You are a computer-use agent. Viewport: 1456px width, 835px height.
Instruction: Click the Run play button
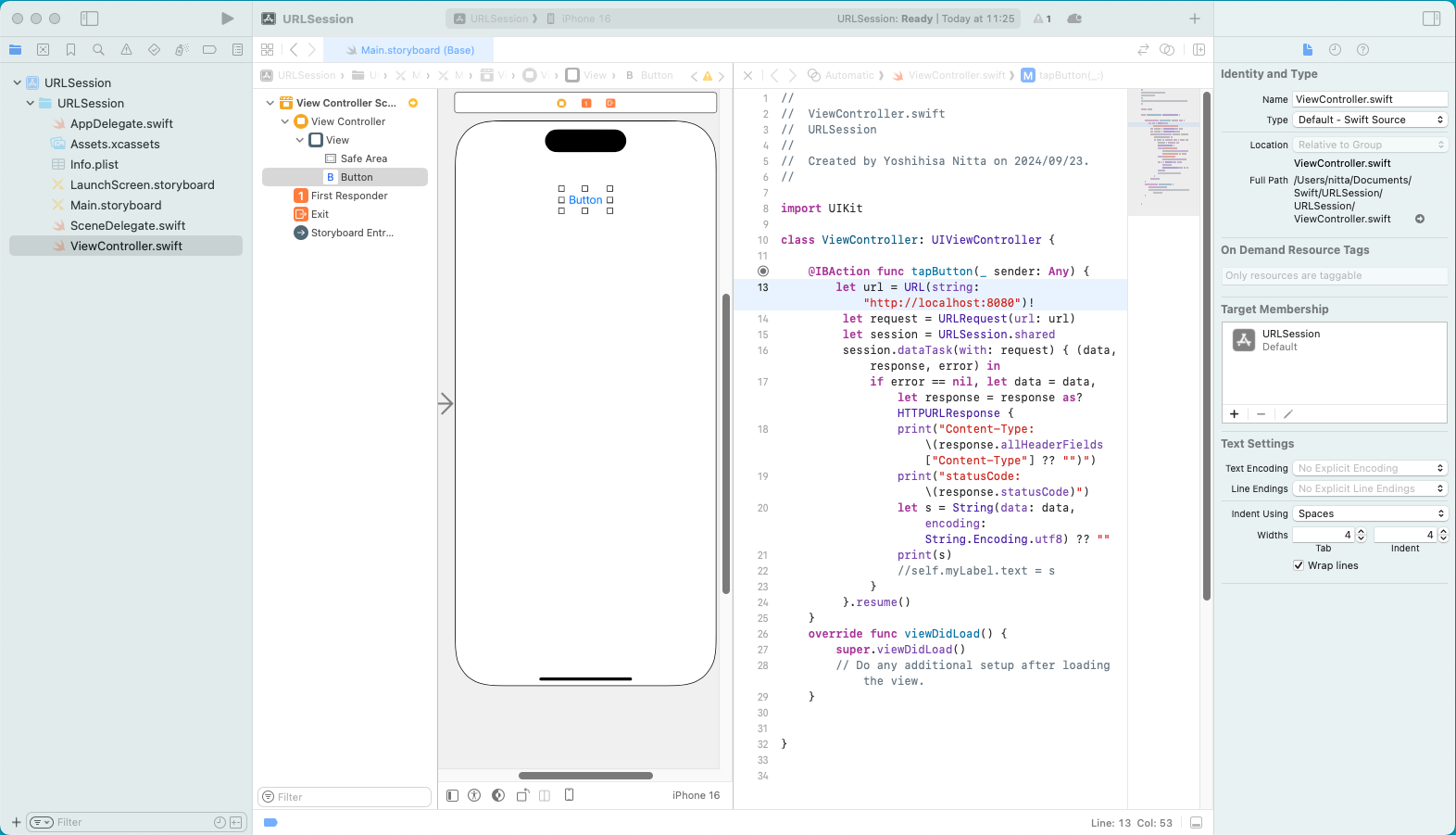click(x=227, y=19)
